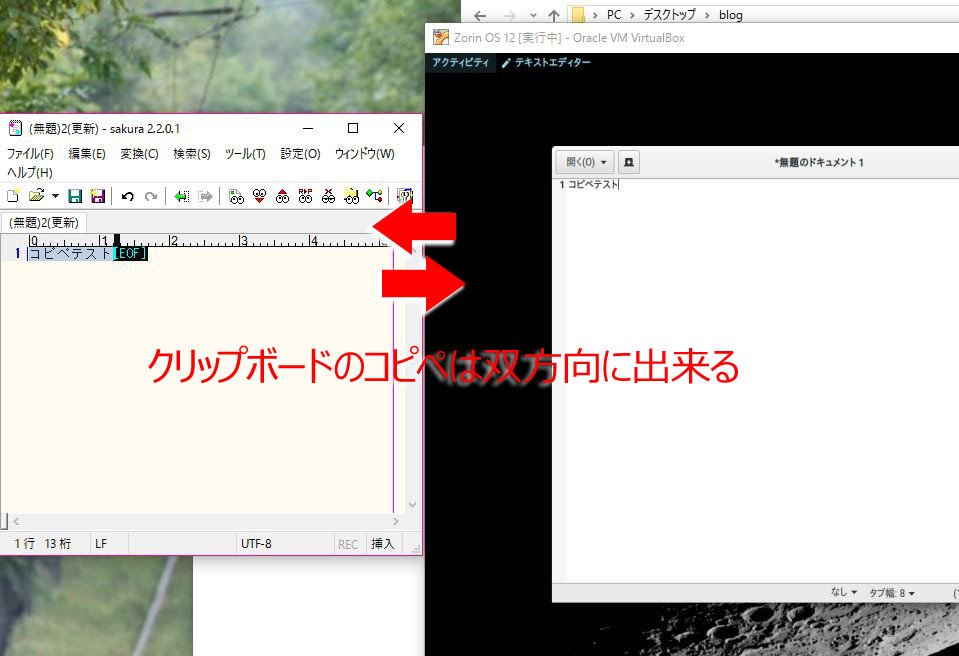Toggle the REC indicator in sakura status bar
The width and height of the screenshot is (959, 656).
tap(348, 544)
